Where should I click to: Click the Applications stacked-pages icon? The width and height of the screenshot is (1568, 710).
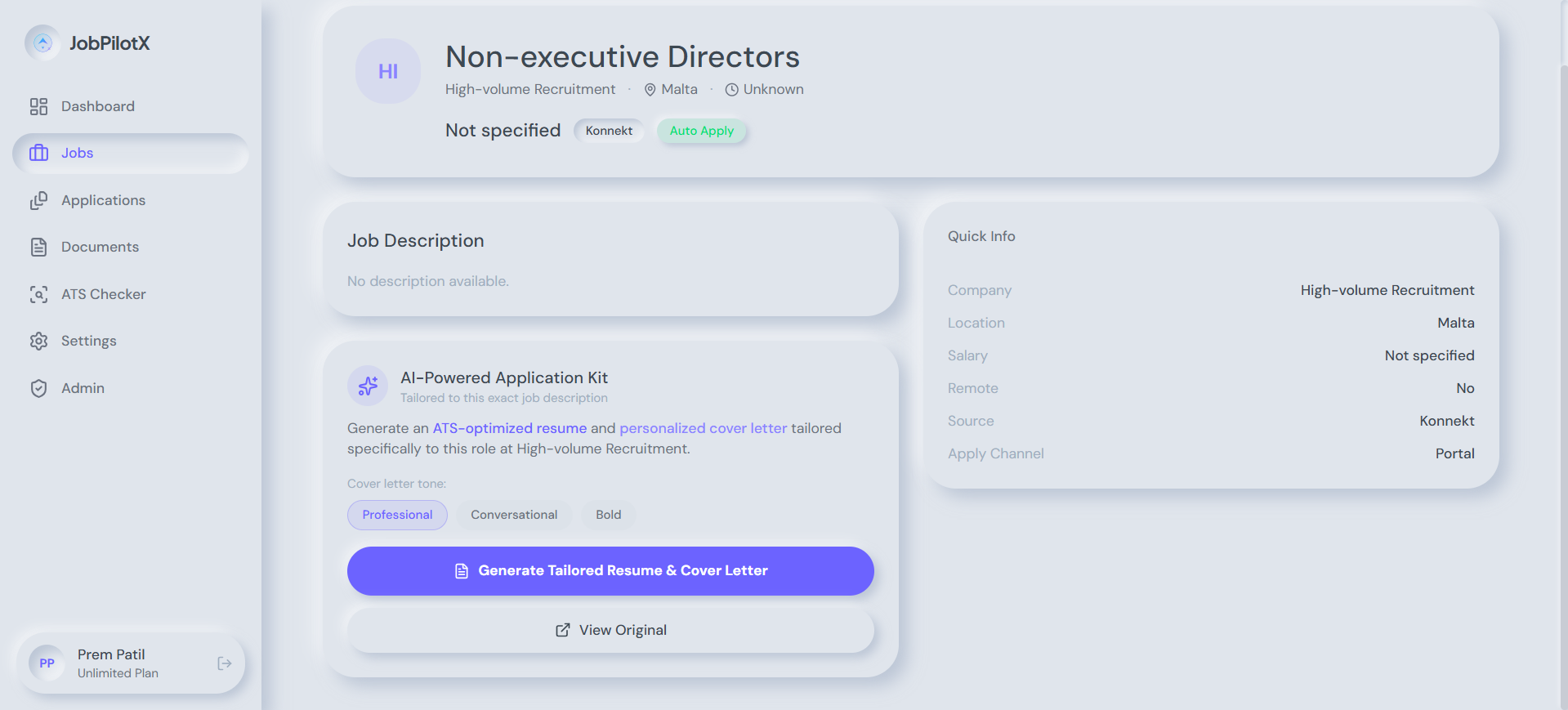pyautogui.click(x=39, y=200)
